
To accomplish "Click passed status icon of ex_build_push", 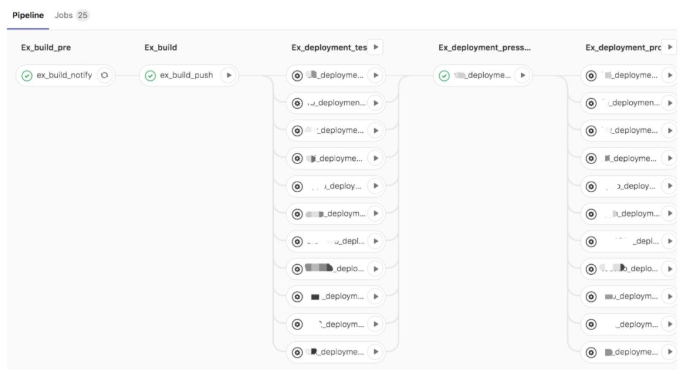I will pyautogui.click(x=150, y=76).
